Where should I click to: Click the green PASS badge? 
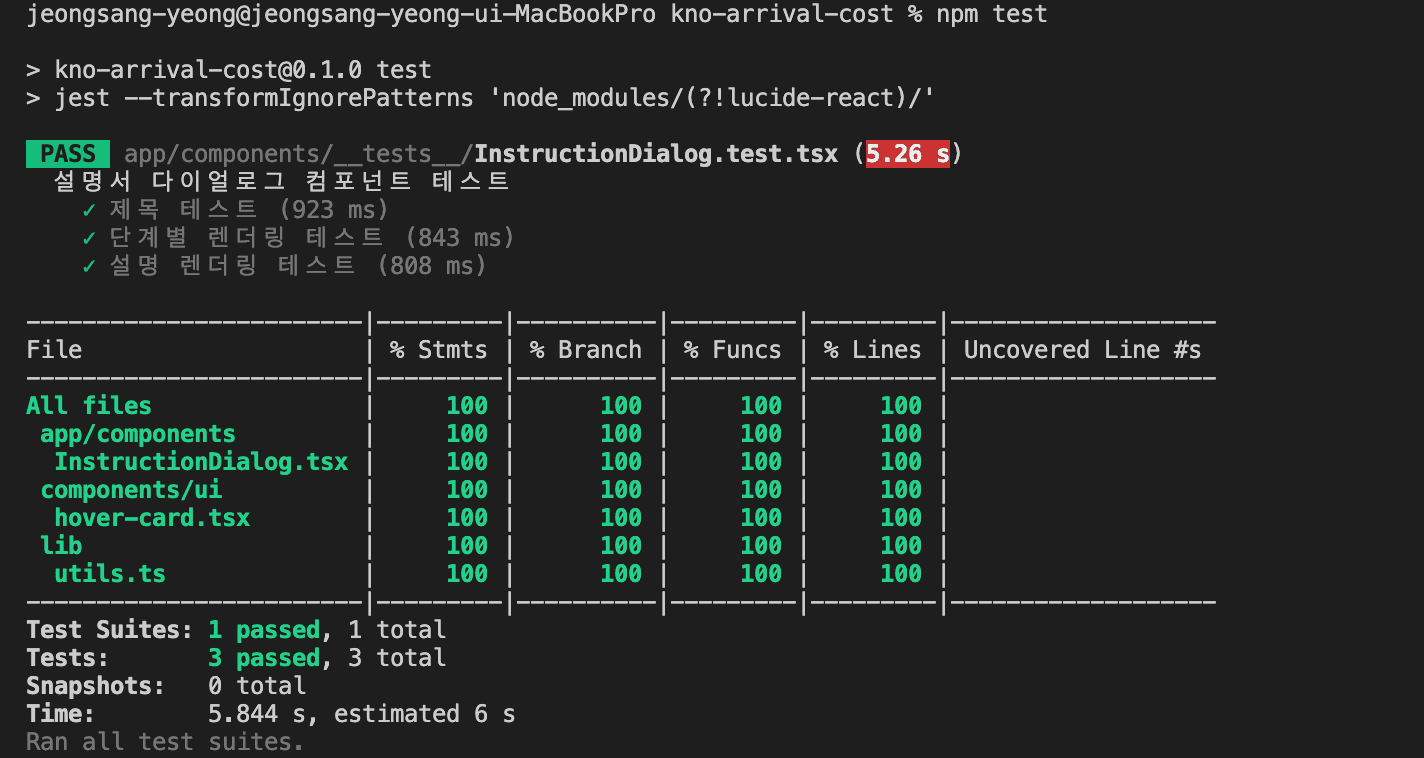tap(68, 154)
